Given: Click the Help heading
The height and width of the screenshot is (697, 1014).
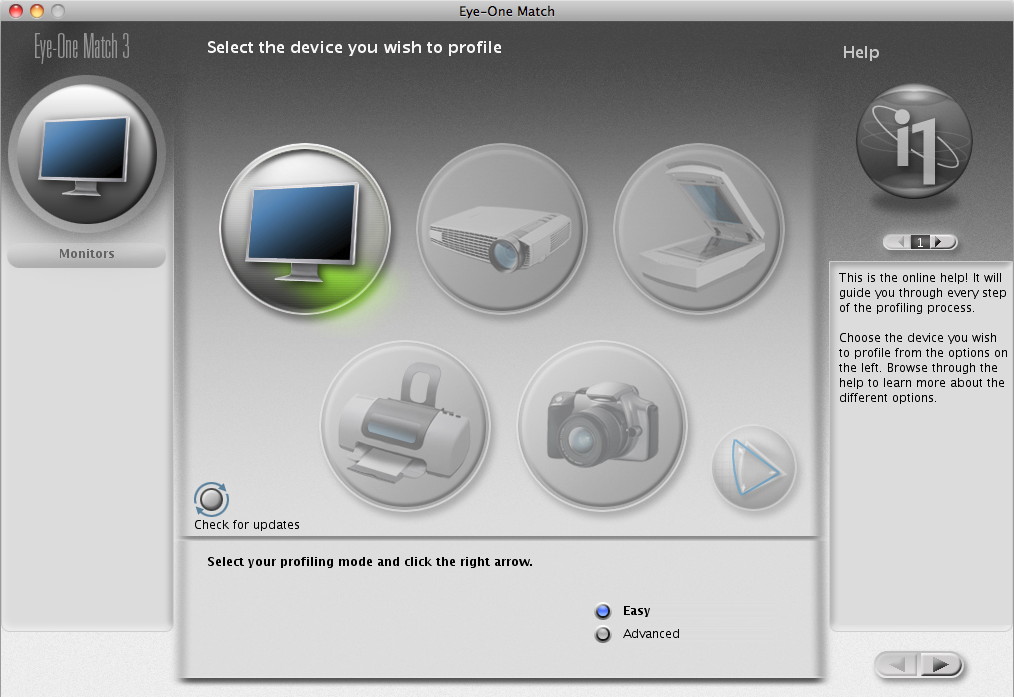Looking at the screenshot, I should coord(861,52).
